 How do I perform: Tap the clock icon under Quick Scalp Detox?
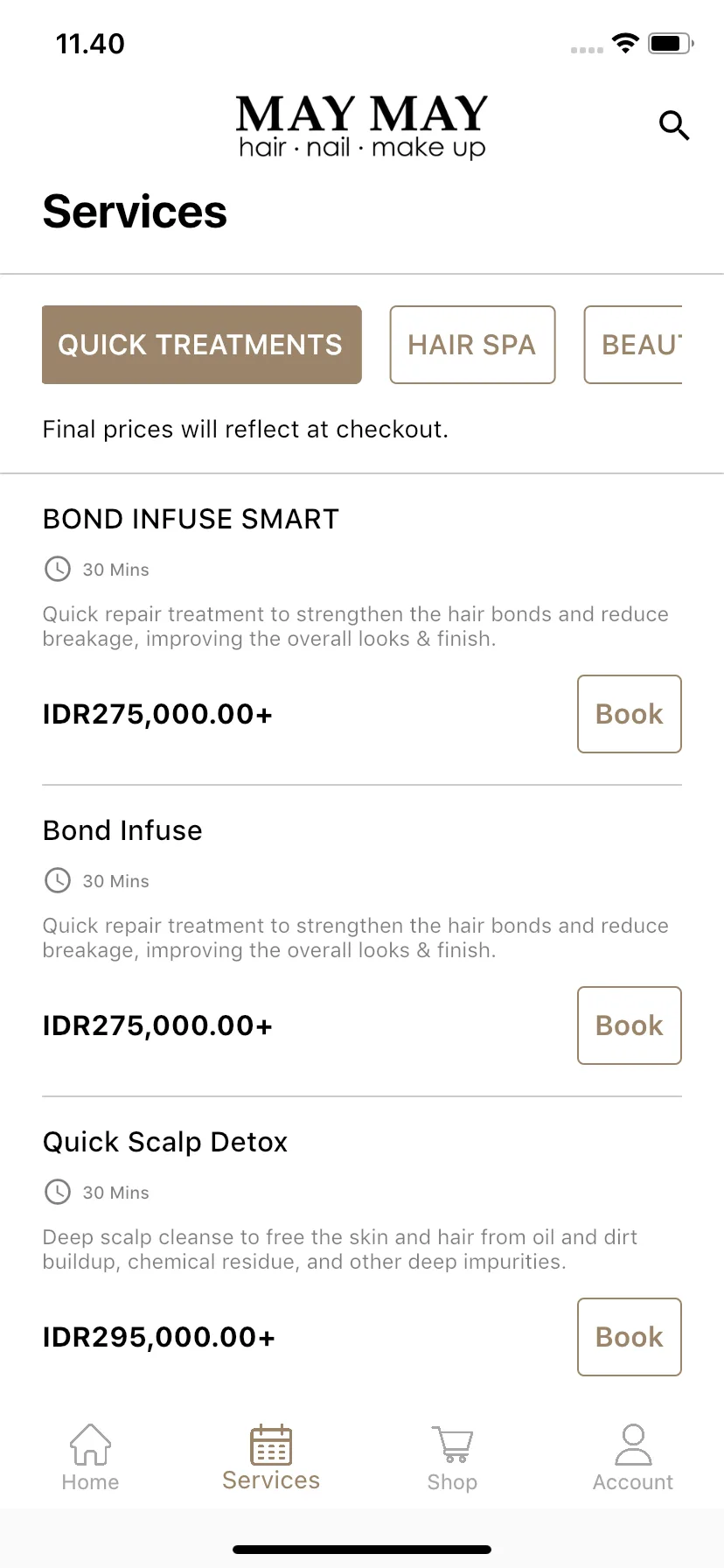pos(58,1192)
